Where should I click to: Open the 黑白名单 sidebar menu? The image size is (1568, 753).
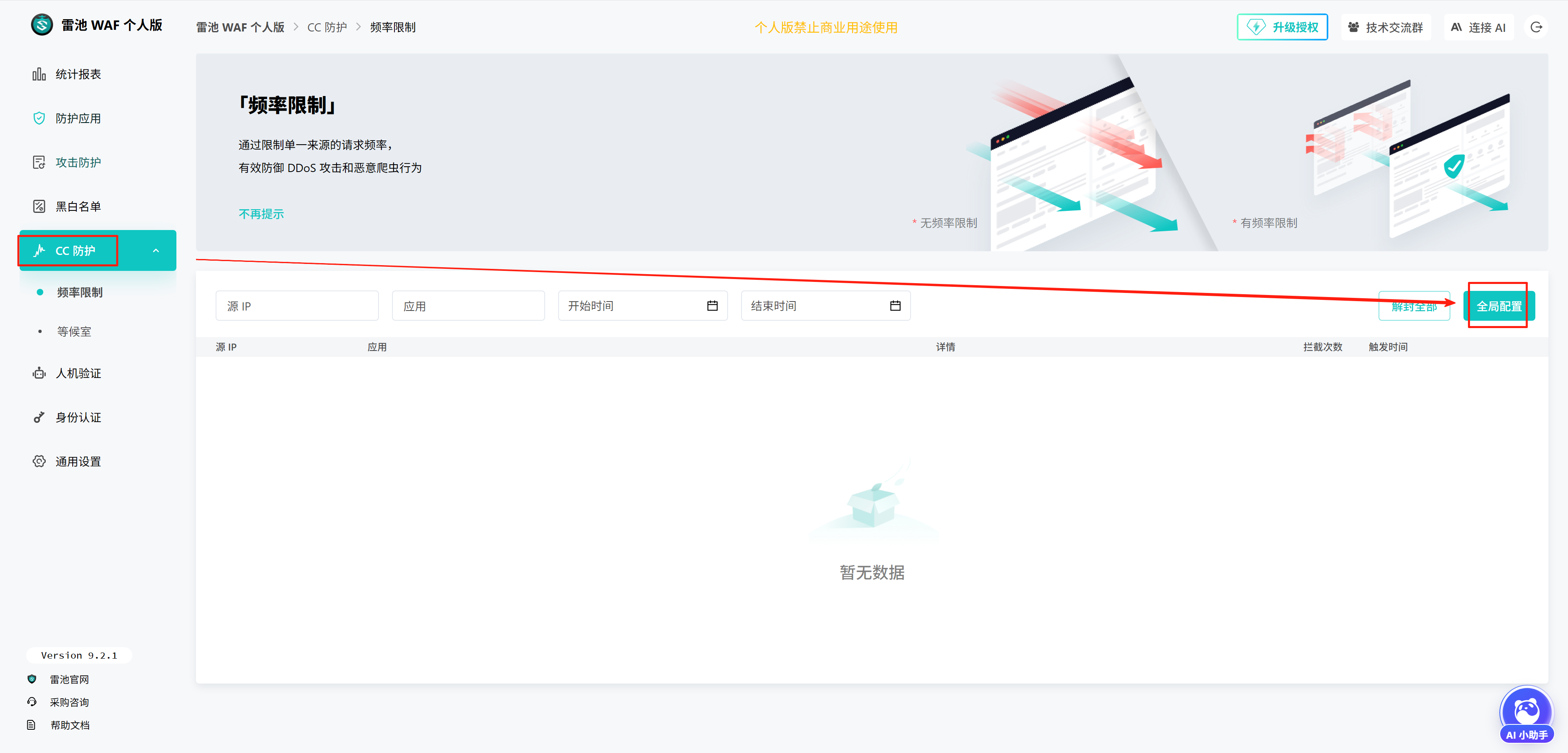pos(78,206)
